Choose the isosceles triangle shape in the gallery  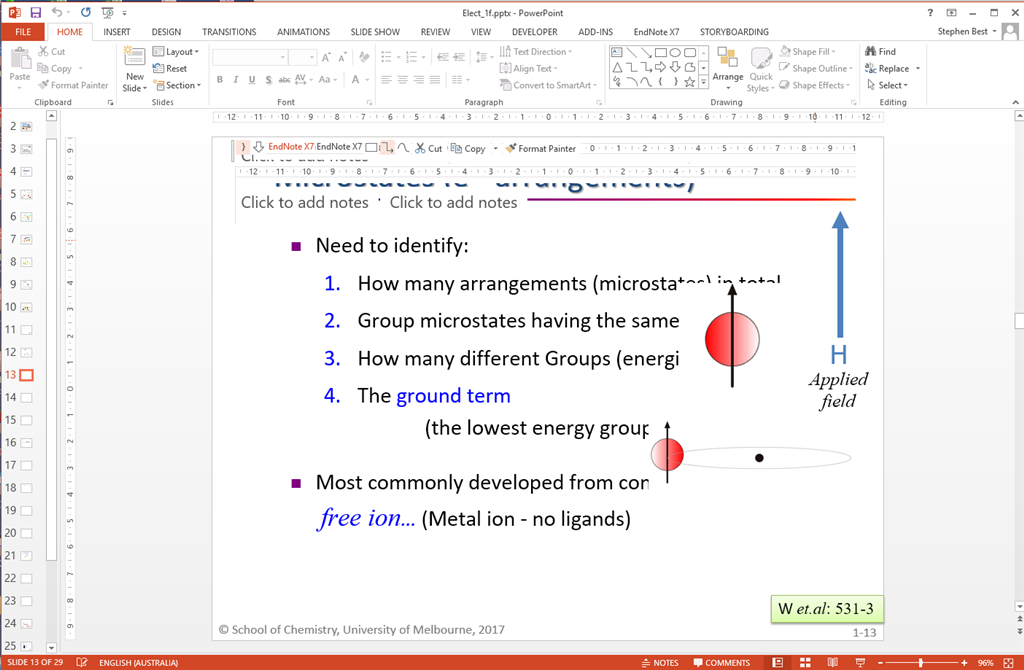(x=617, y=67)
